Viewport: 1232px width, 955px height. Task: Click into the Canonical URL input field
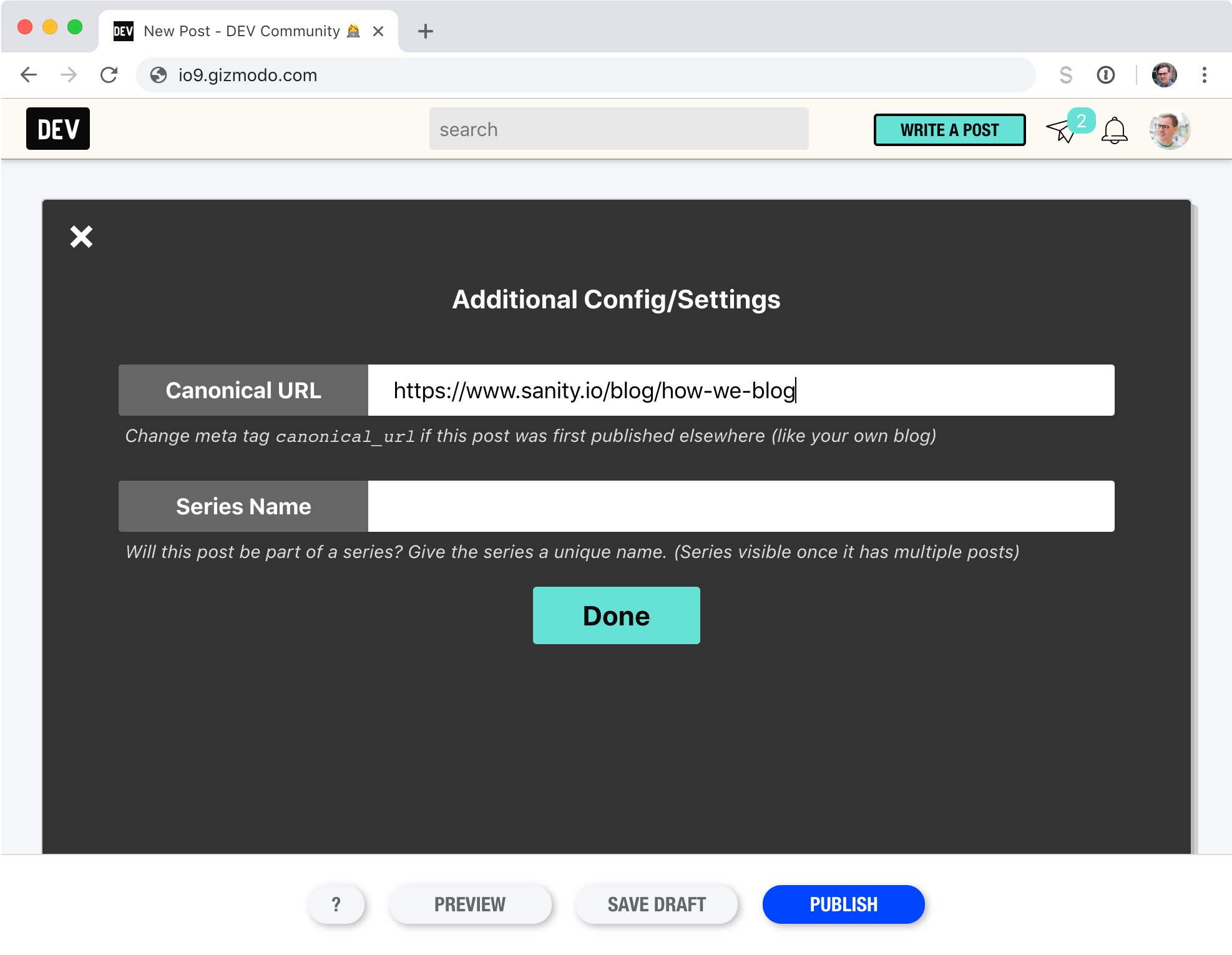click(741, 390)
